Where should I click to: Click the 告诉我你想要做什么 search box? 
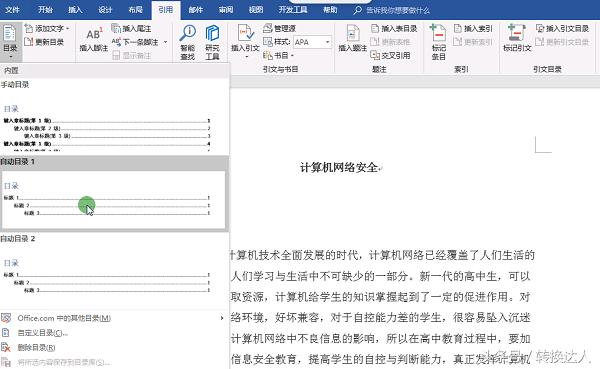[398, 10]
